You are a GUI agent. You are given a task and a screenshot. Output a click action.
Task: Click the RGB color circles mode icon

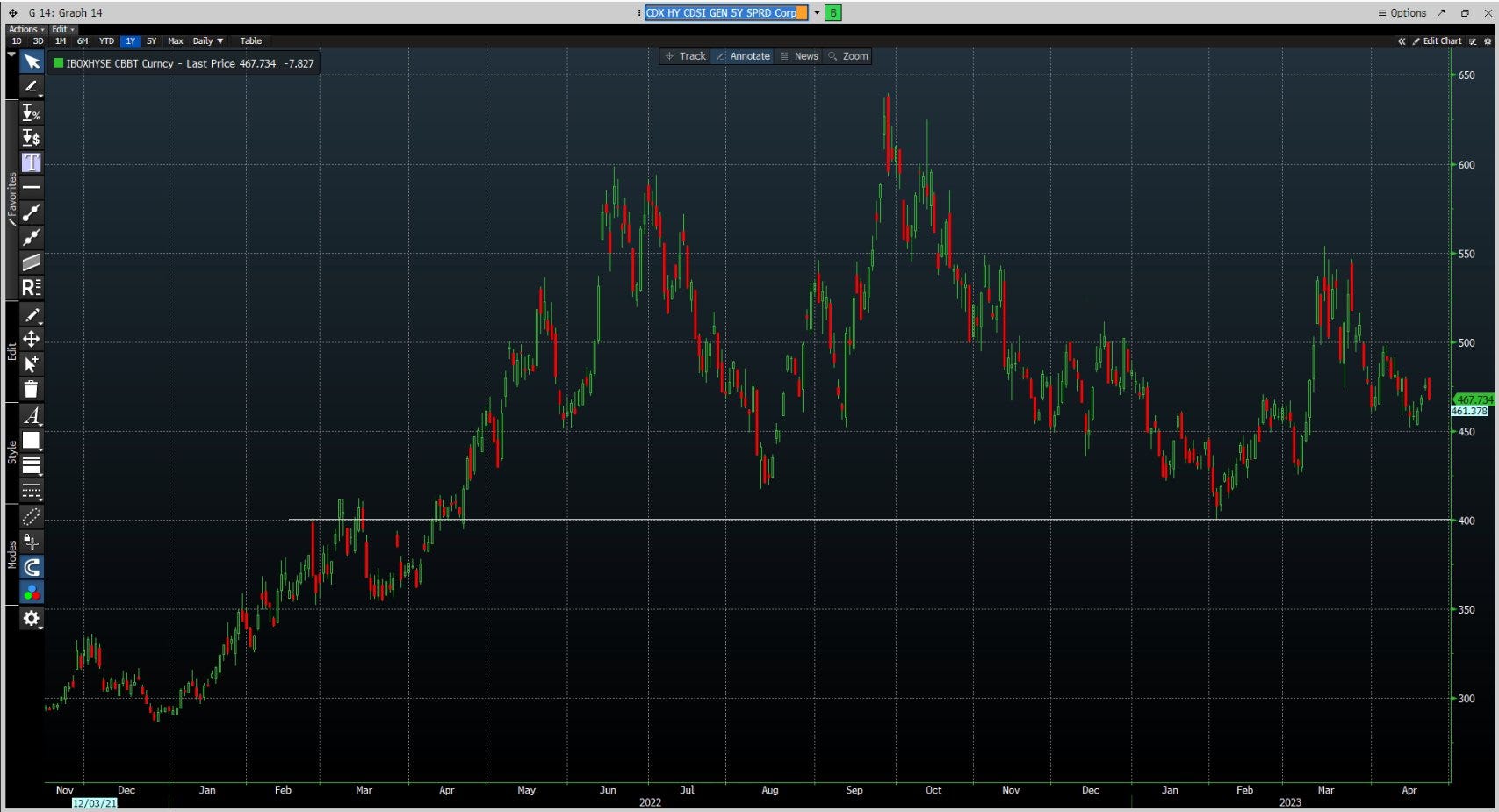tap(31, 593)
